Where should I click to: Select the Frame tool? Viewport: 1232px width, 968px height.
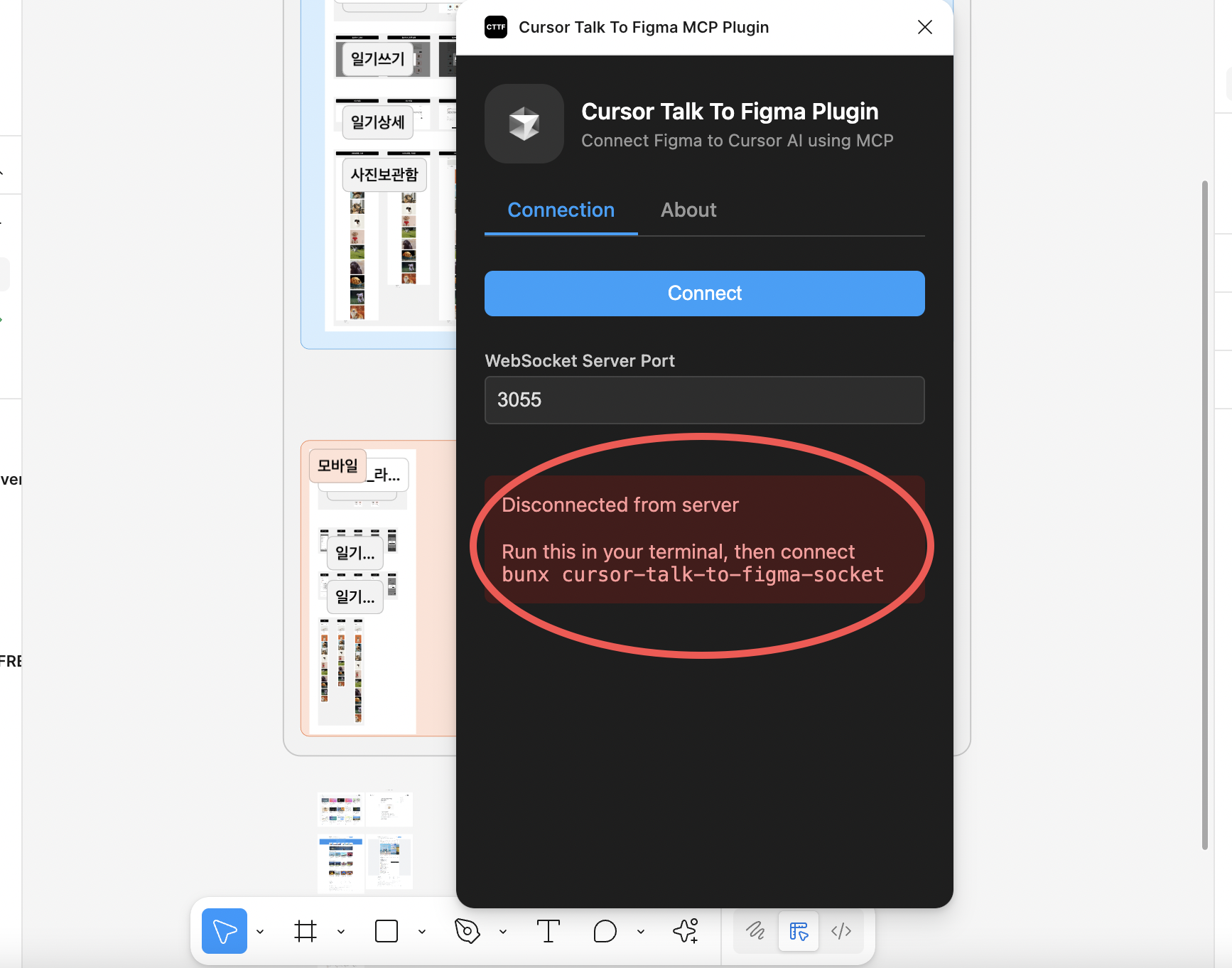click(x=306, y=931)
